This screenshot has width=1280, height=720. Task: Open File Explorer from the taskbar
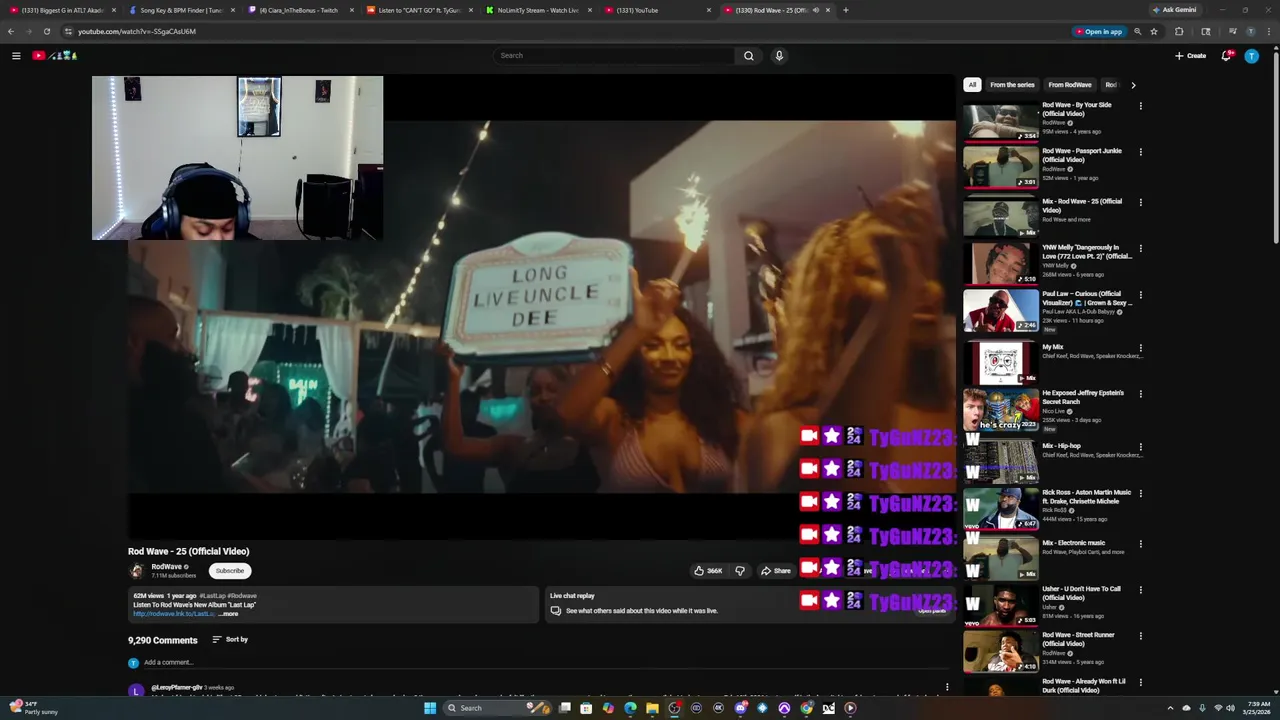tap(652, 708)
